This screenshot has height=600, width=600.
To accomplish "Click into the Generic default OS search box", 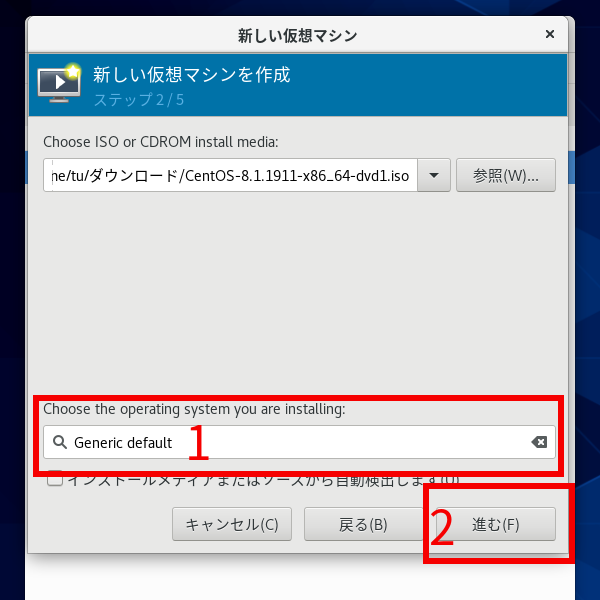I will pos(299,442).
